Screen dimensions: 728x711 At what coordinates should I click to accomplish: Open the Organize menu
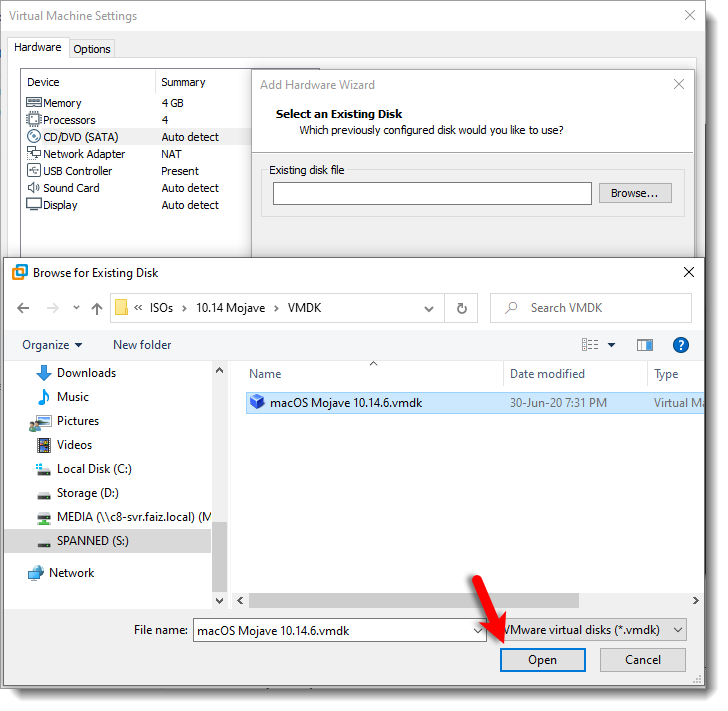pos(52,345)
